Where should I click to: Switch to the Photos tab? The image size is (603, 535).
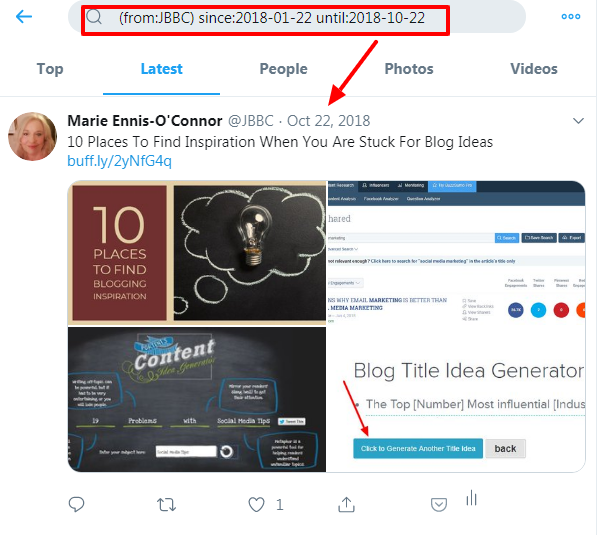coord(409,69)
